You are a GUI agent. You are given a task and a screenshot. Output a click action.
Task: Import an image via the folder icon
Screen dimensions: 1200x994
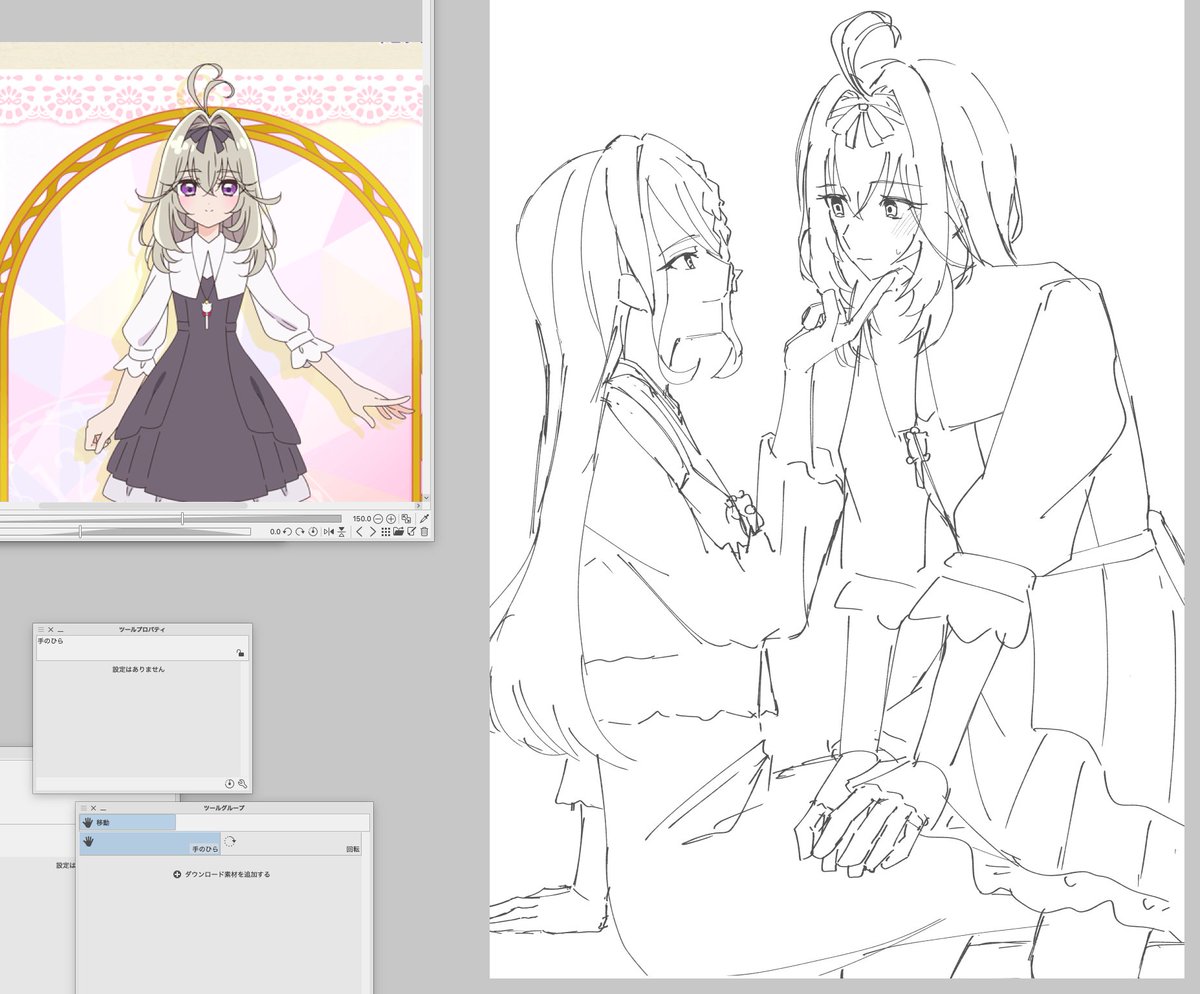(398, 532)
